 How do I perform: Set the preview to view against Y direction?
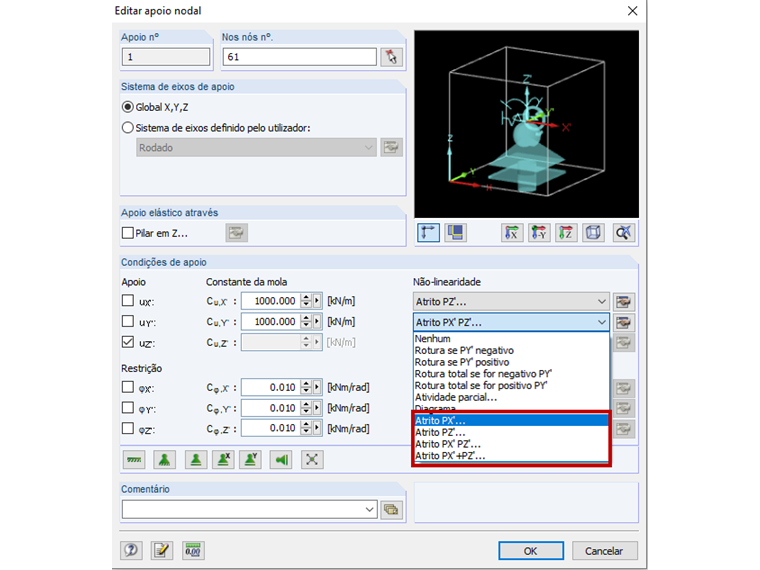[x=539, y=233]
